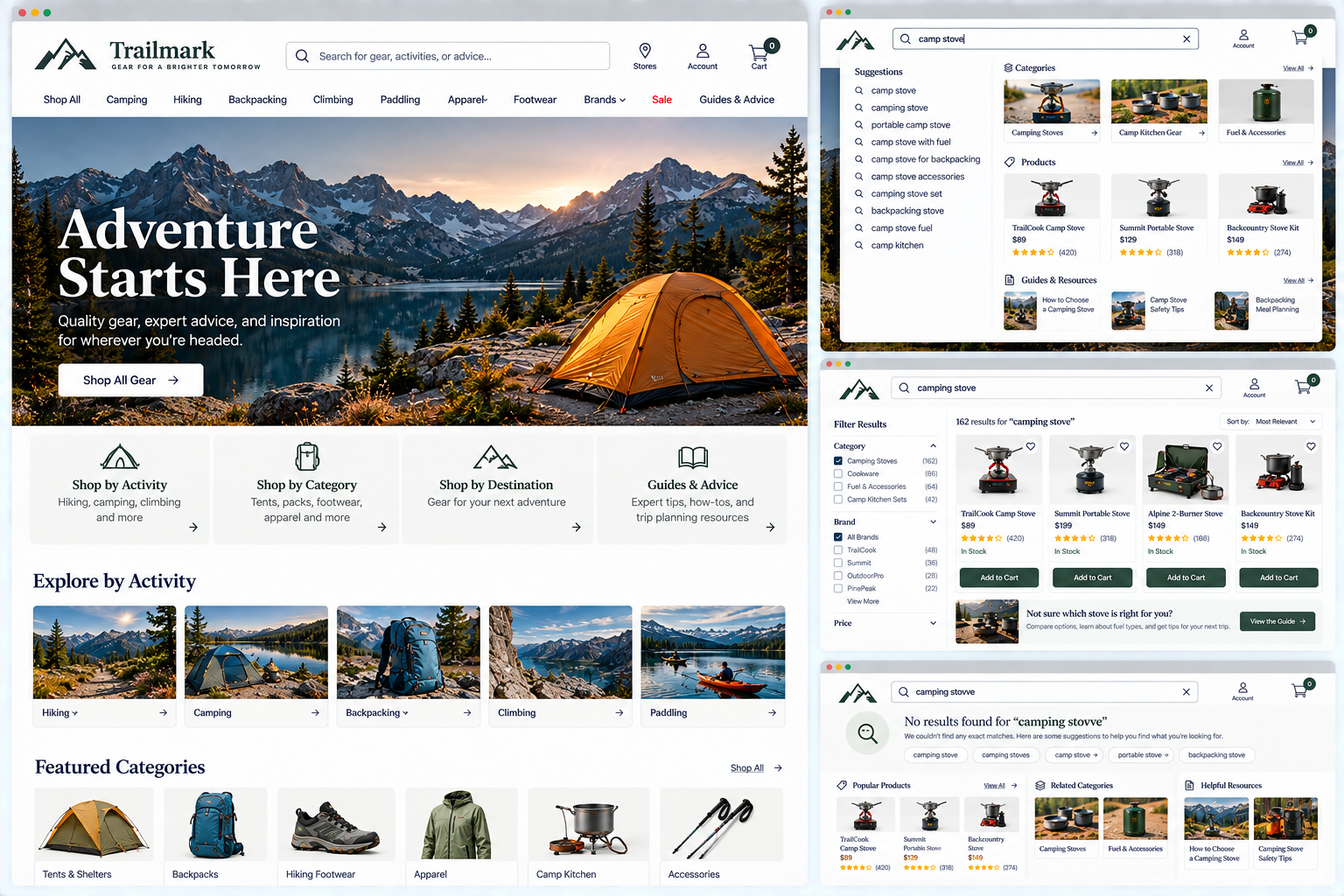Clear the 'camping stovve' search with the X icon
This screenshot has width=1344, height=896.
[1186, 692]
